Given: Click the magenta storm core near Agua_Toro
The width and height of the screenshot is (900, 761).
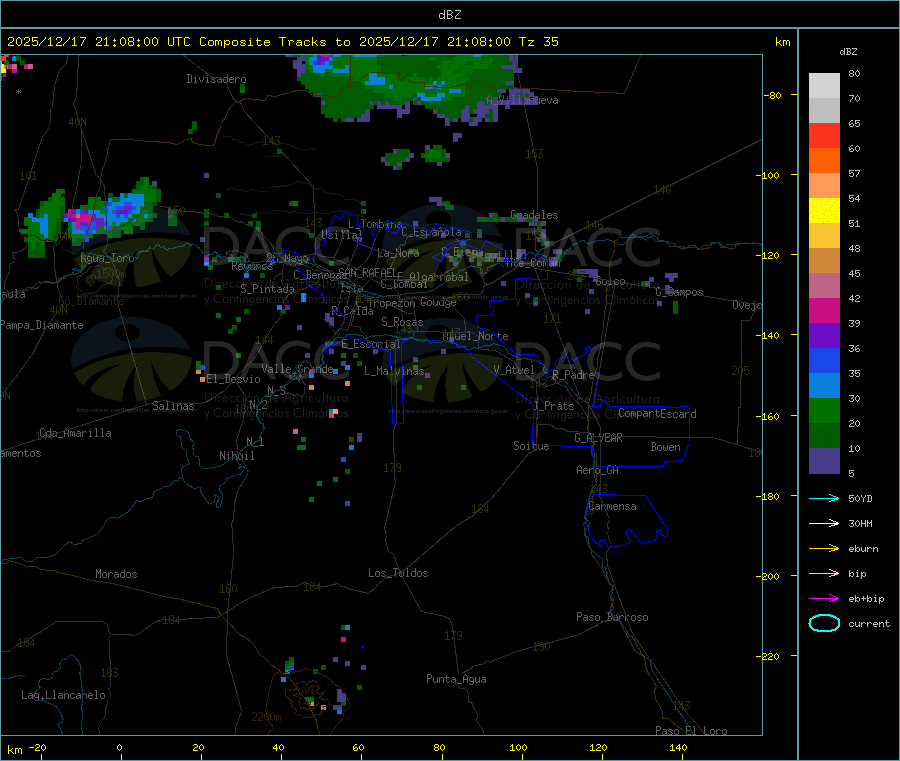Looking at the screenshot, I should click(84, 219).
